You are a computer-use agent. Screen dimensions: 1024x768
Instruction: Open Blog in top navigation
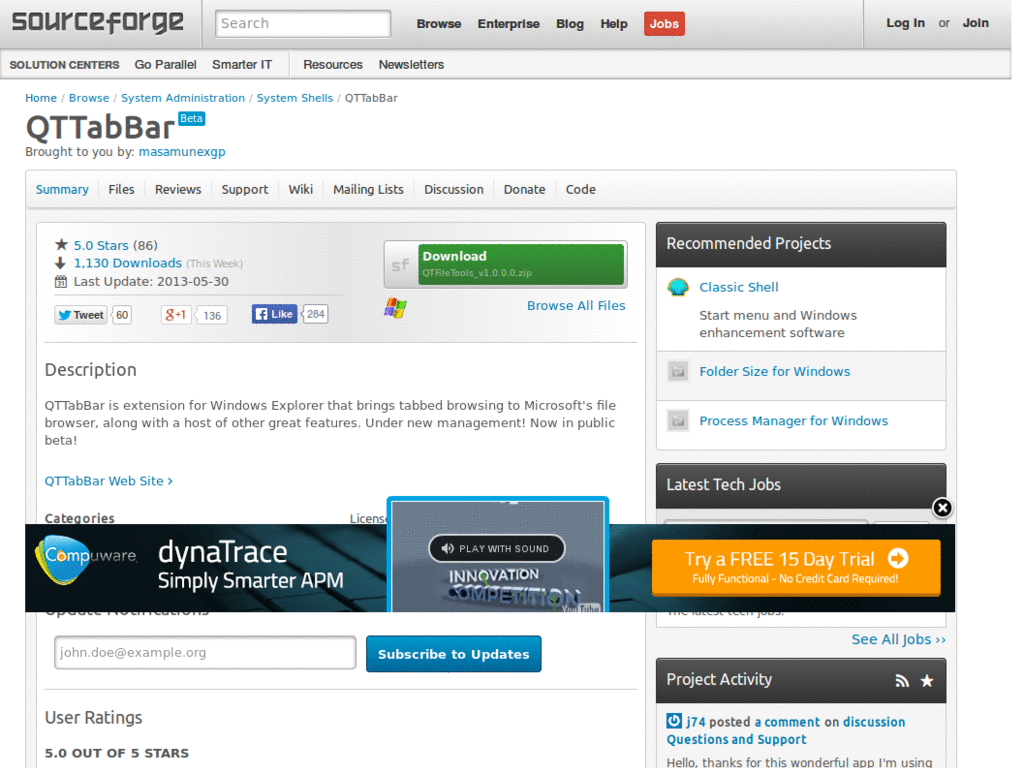point(570,24)
